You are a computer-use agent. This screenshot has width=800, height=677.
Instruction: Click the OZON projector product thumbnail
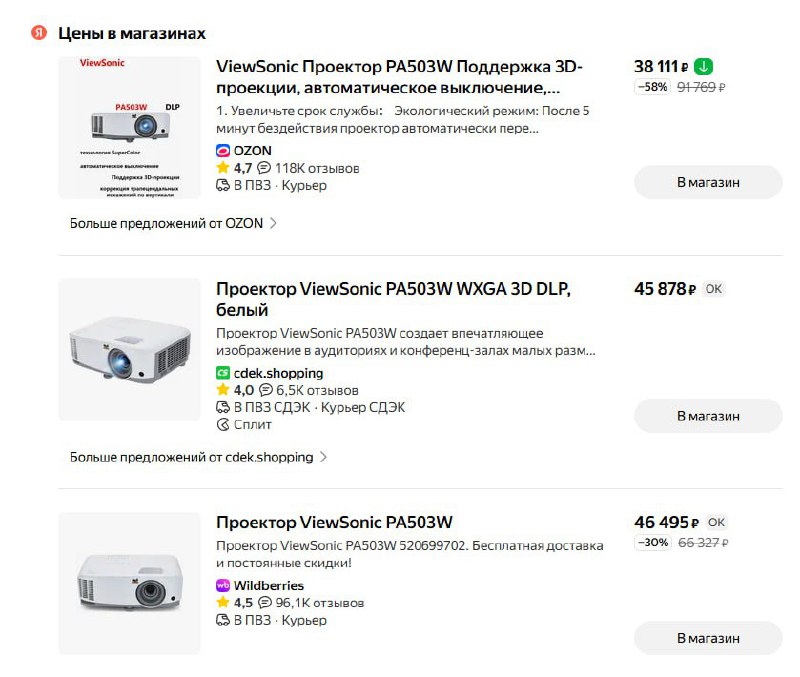coord(129,127)
